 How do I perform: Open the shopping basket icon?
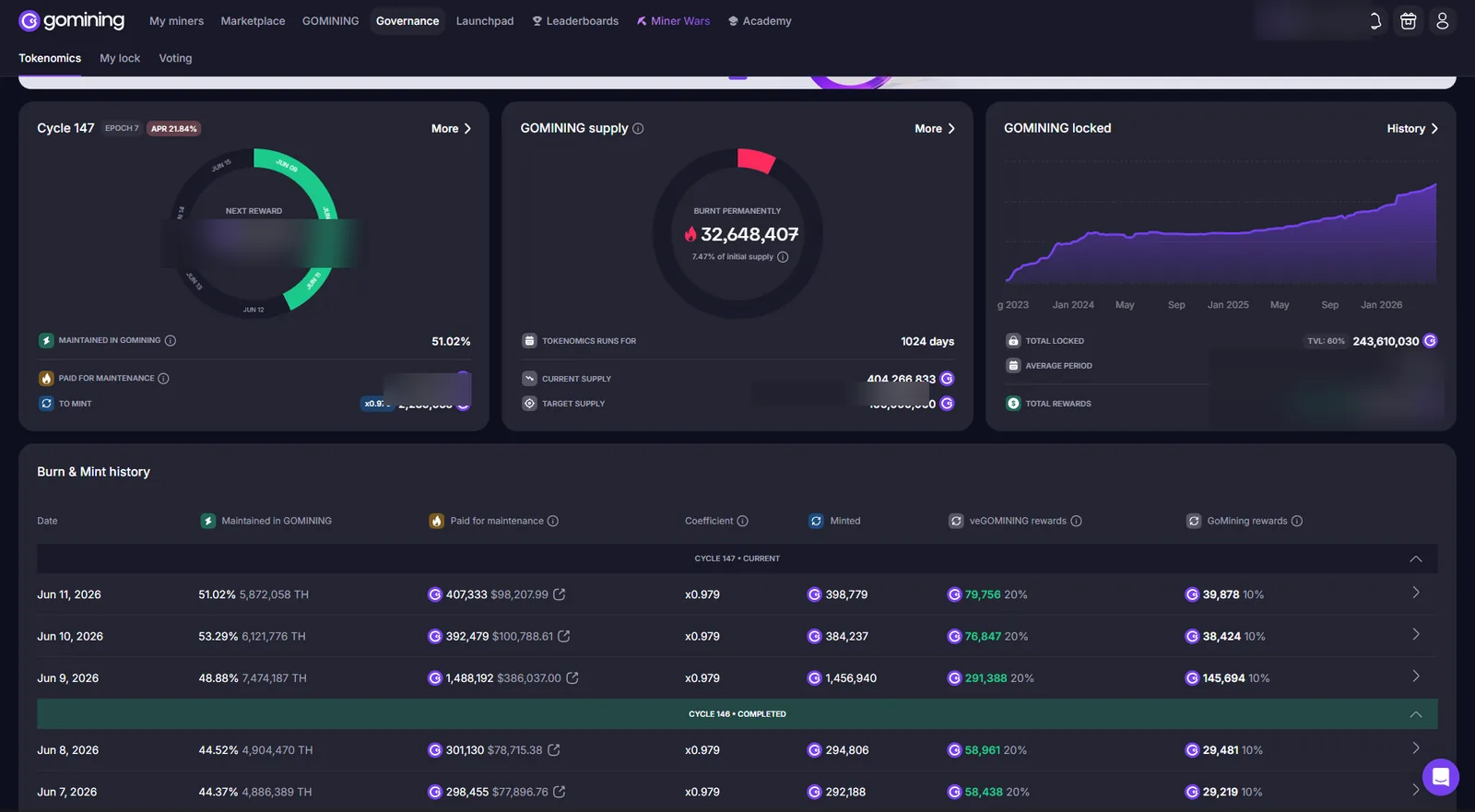click(1408, 21)
